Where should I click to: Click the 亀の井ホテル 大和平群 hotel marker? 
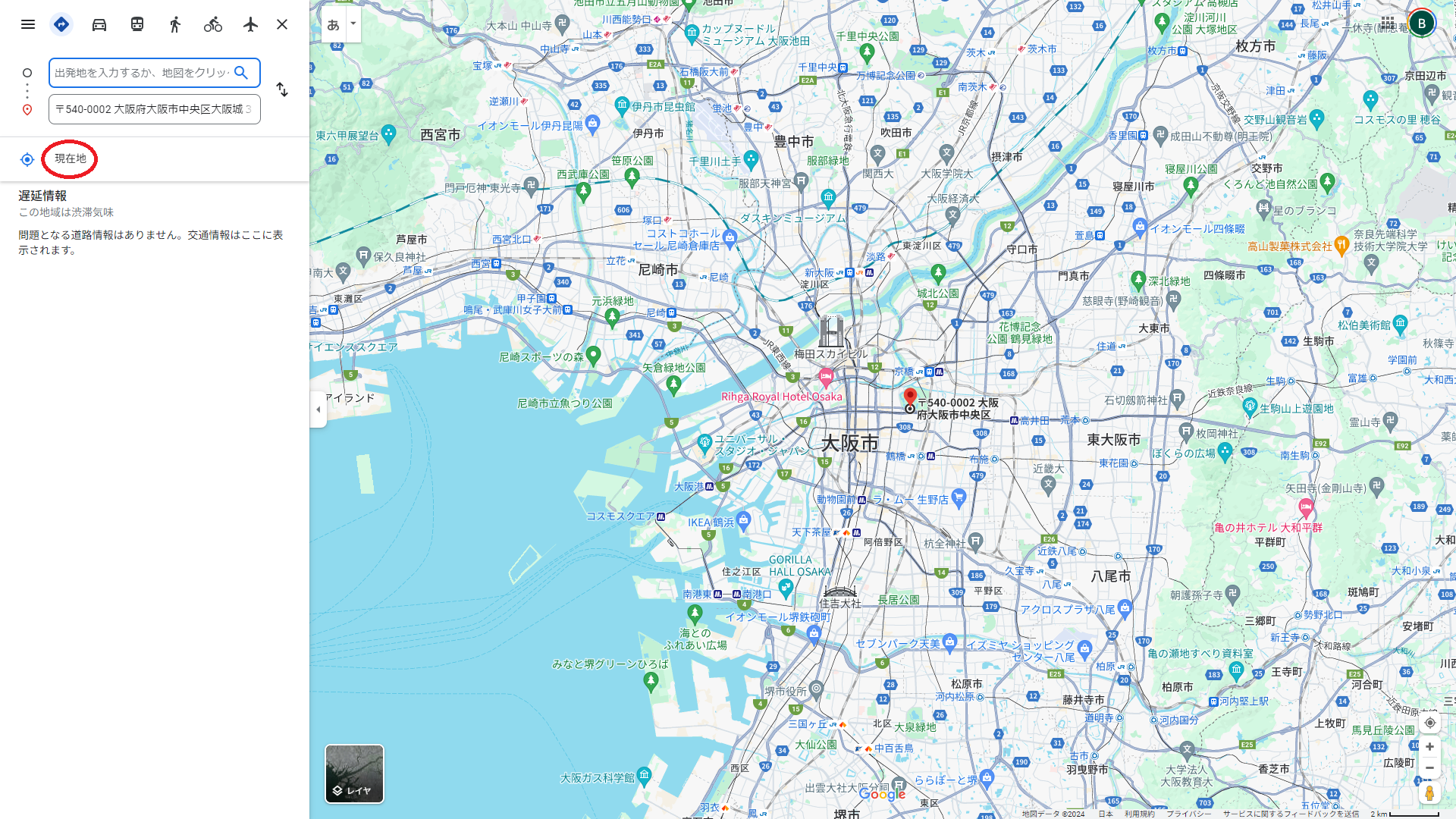(x=1306, y=507)
